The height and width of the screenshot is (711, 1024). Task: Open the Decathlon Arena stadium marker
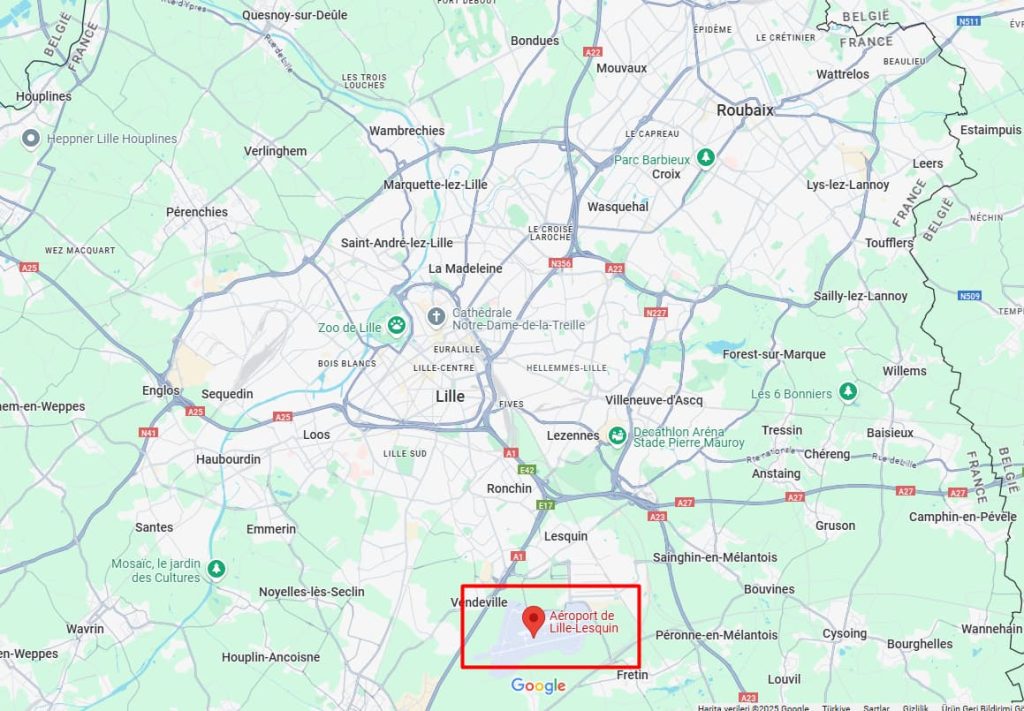(x=617, y=435)
